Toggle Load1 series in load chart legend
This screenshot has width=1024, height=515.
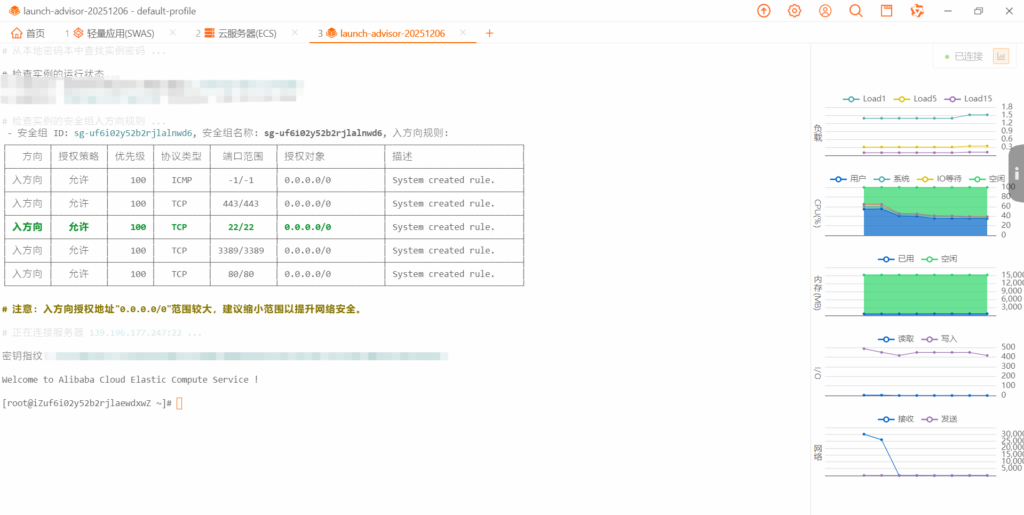tap(866, 99)
